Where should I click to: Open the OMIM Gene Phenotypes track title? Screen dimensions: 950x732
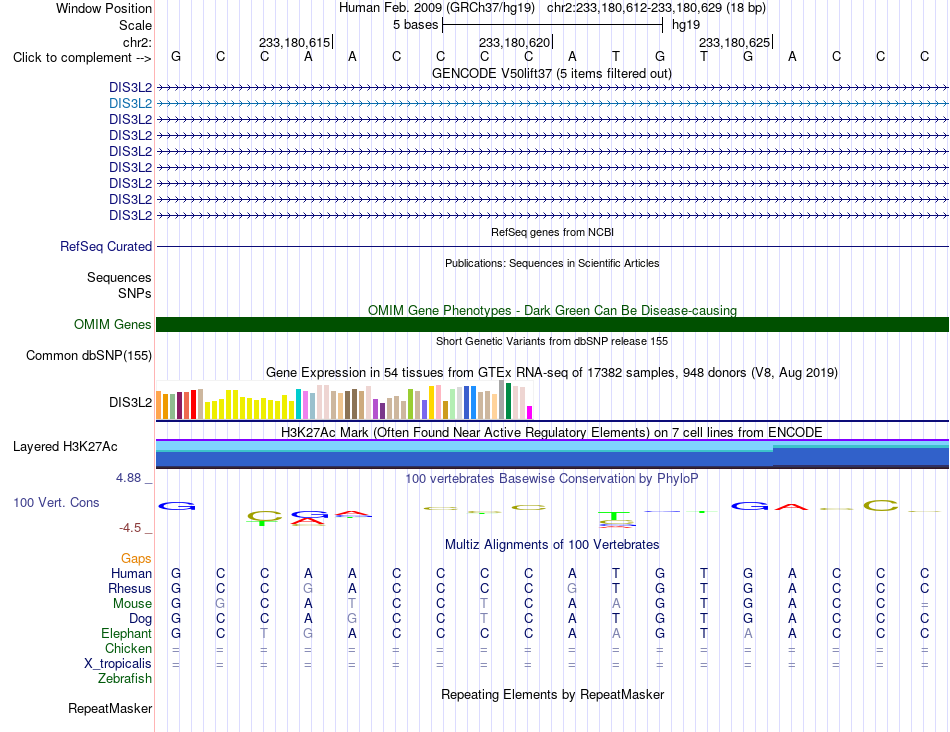552,310
